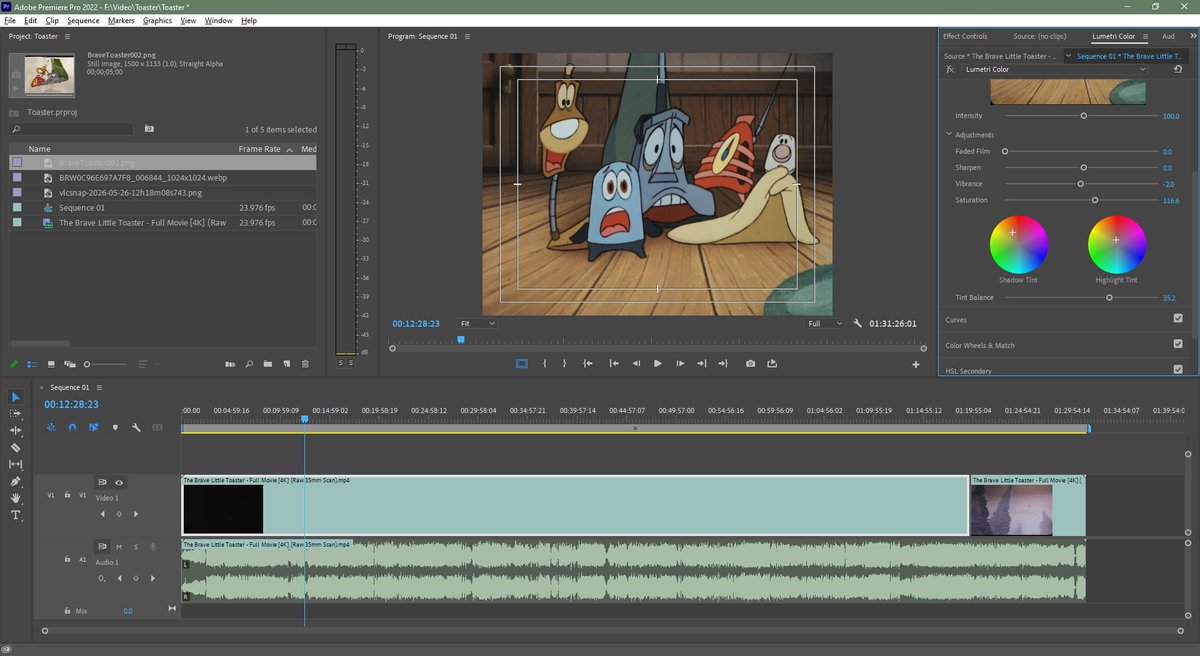Select the Type tool
The image size is (1200, 656).
coord(16,515)
